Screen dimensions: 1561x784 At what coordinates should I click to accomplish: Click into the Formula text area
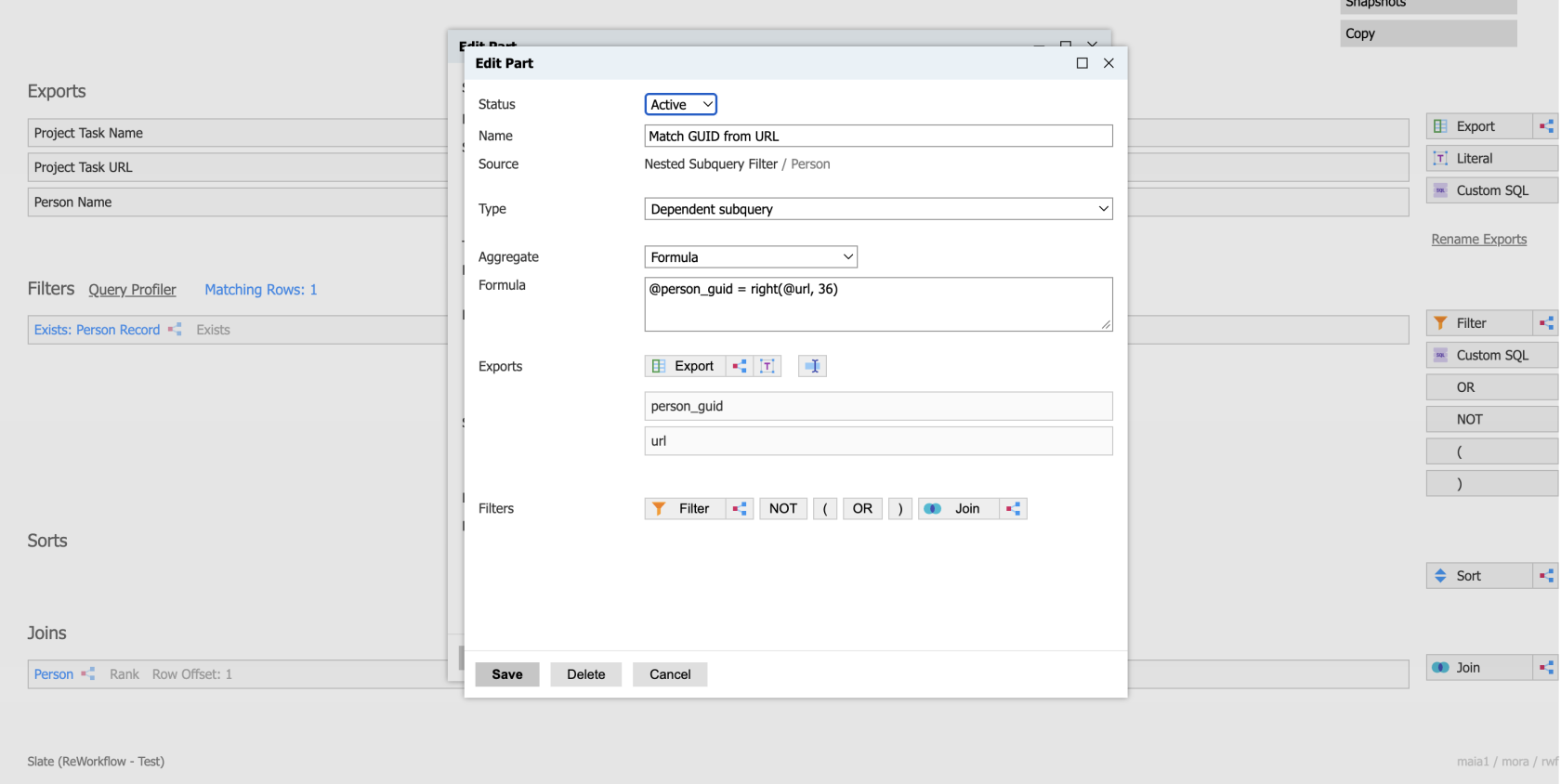[878, 304]
